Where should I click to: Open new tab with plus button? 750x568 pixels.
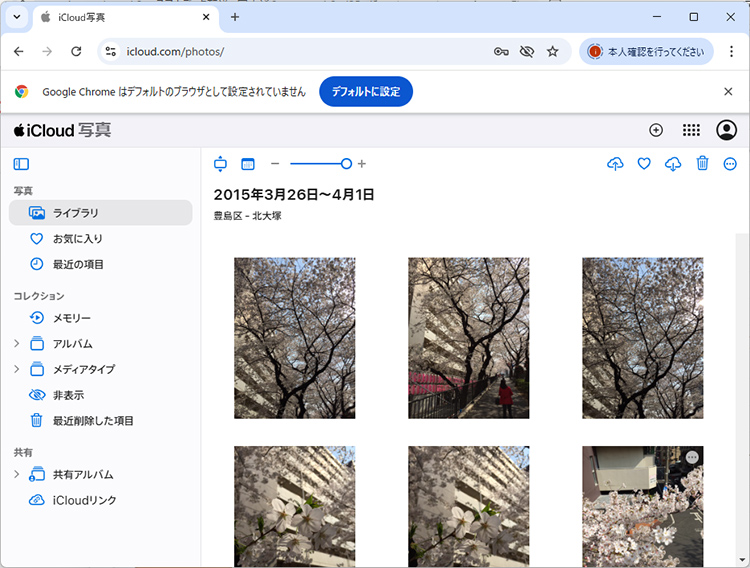pyautogui.click(x=235, y=17)
